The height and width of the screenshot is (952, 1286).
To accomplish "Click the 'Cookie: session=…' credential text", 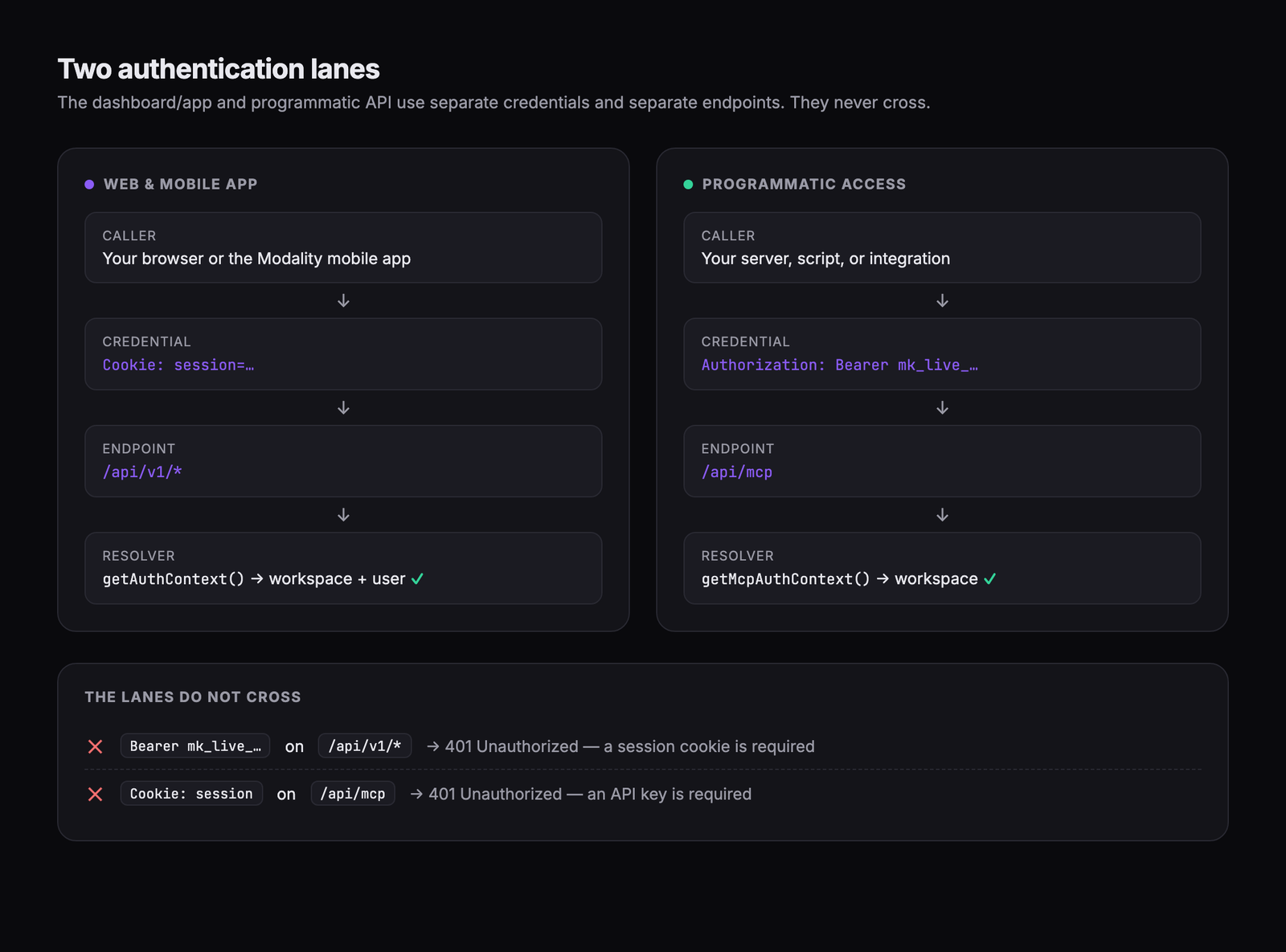I will tap(178, 365).
